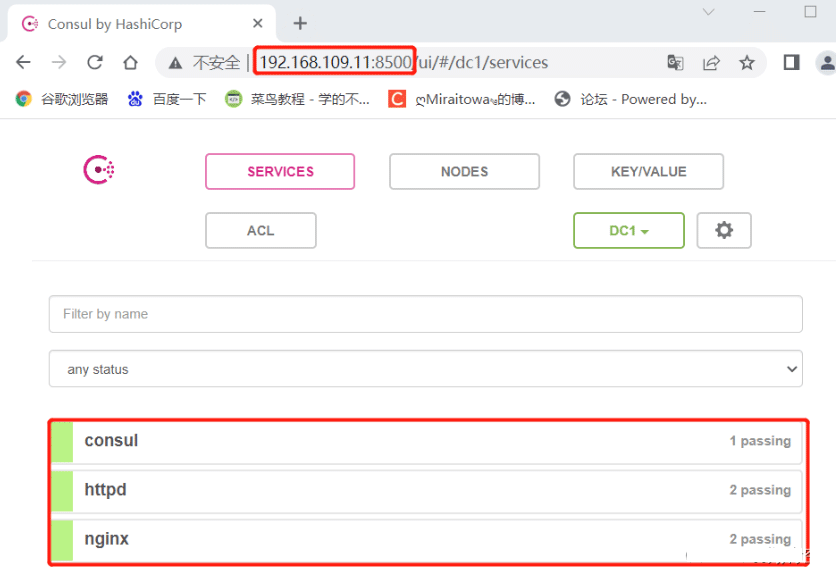Bookmark this page with the star icon
836x574 pixels.
coord(747,63)
